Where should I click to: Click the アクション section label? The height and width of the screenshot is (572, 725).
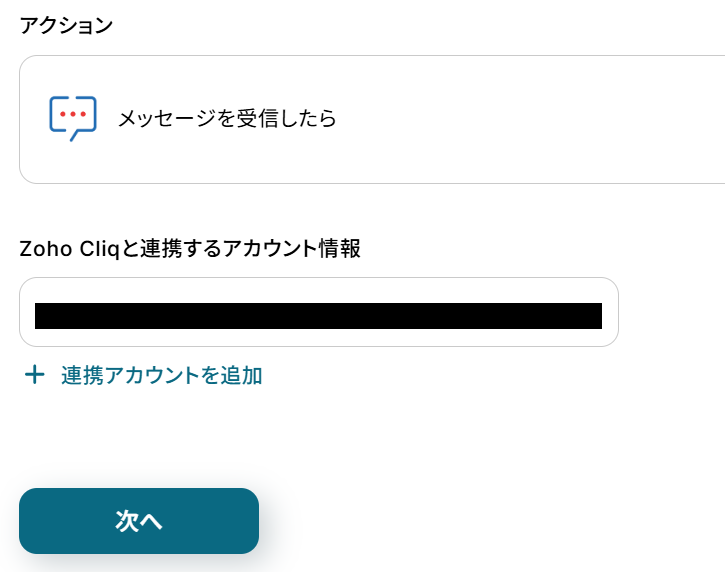pos(66,26)
